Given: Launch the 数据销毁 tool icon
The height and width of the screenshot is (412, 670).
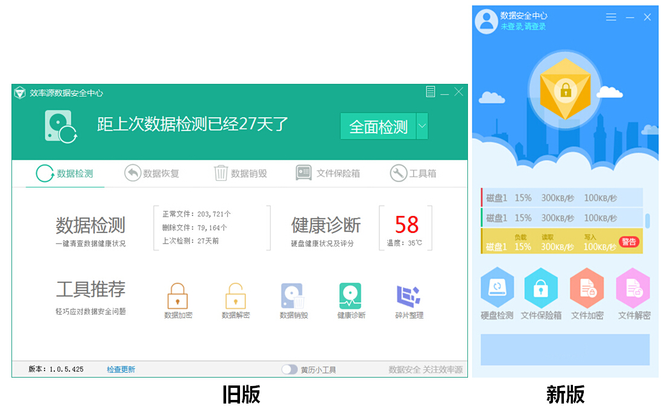Looking at the screenshot, I should [293, 296].
